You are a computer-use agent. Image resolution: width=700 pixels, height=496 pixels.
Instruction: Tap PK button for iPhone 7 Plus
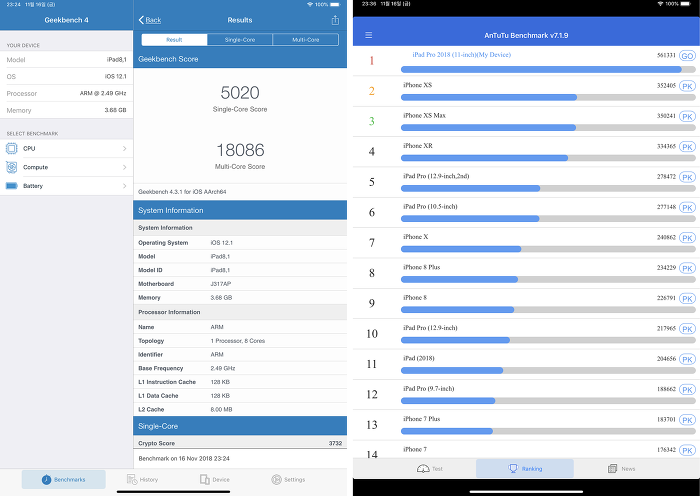point(687,420)
